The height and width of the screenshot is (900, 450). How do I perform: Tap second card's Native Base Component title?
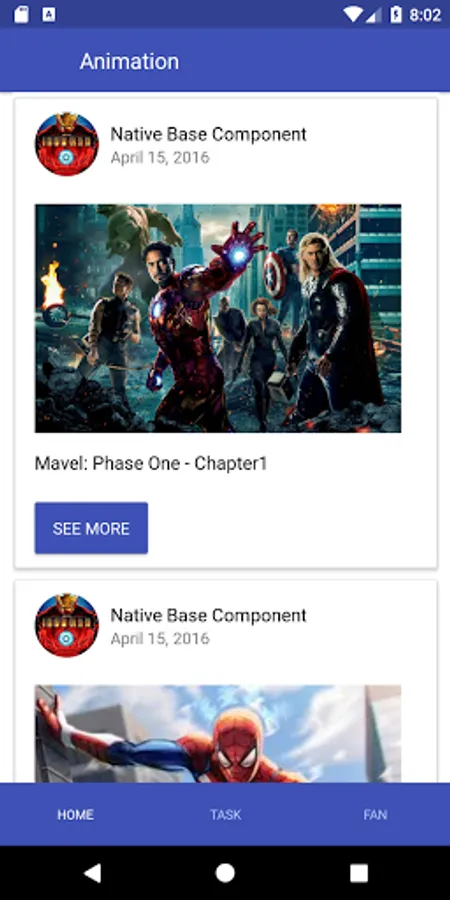point(208,615)
